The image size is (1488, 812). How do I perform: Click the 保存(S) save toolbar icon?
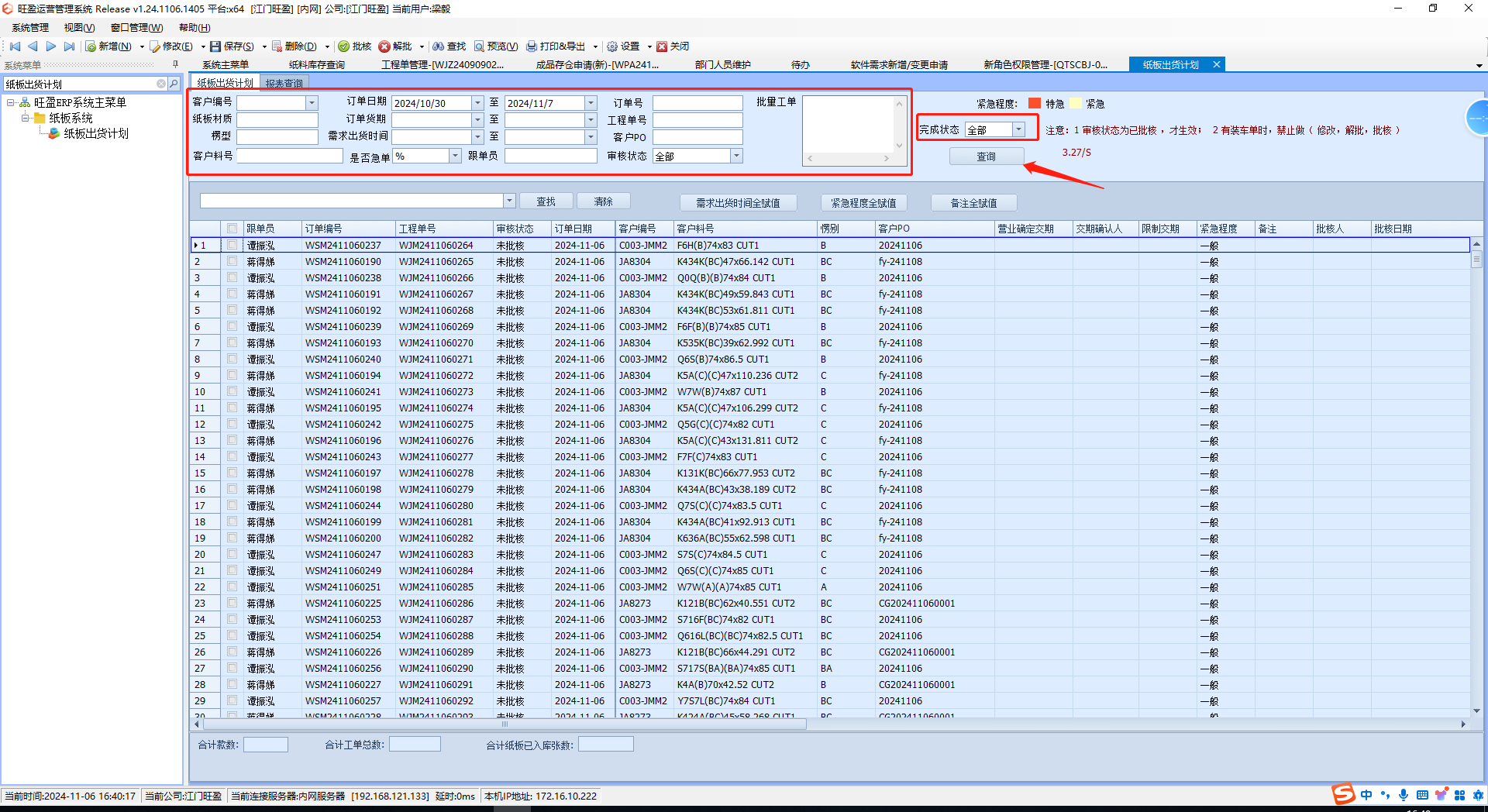coord(215,46)
